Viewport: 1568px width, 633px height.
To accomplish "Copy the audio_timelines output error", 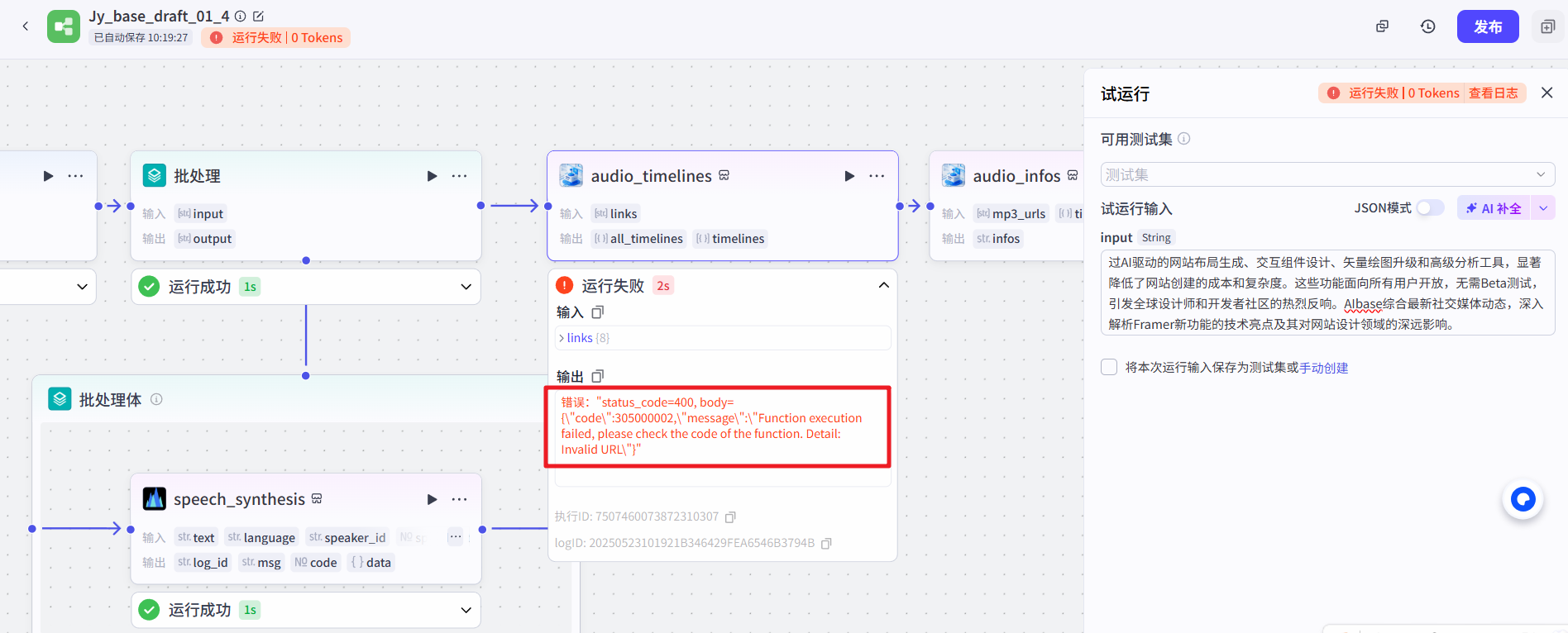I will coord(598,376).
